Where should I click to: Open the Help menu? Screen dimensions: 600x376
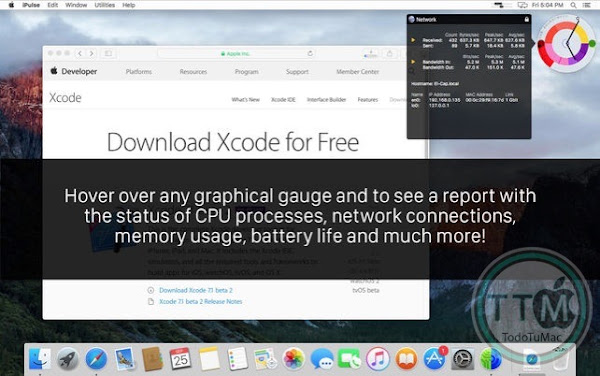click(x=129, y=5)
